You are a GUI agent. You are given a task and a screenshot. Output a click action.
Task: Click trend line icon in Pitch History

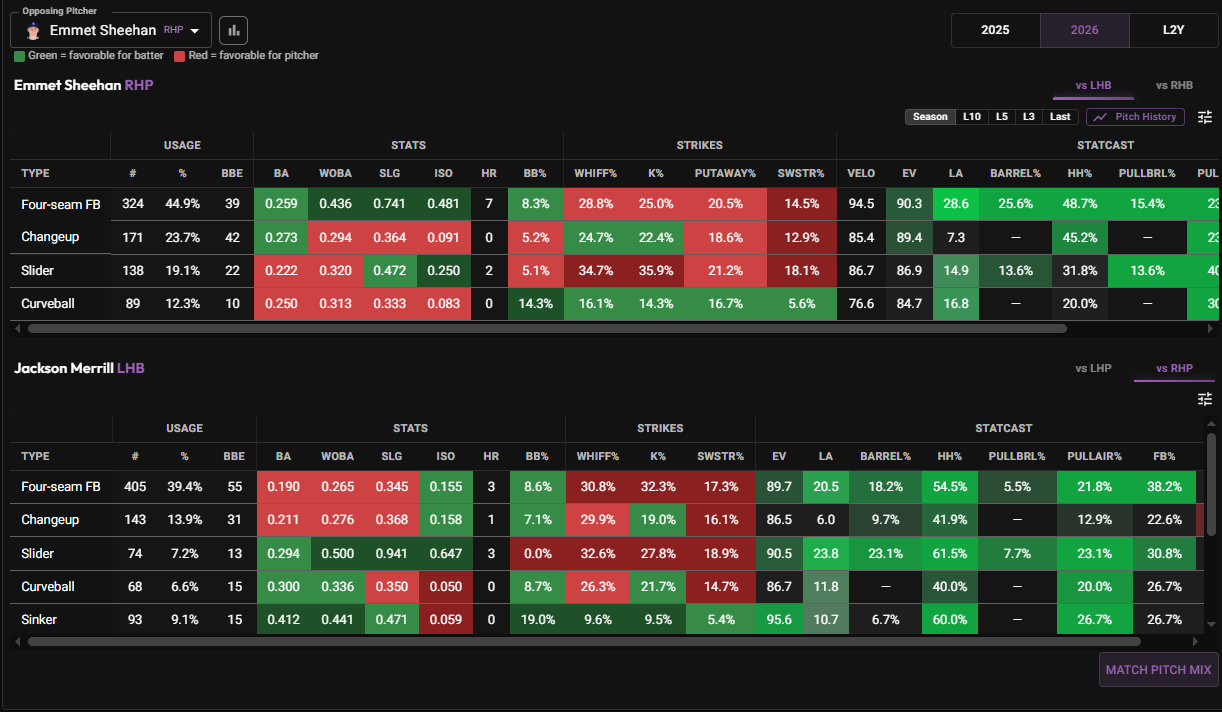1100,117
